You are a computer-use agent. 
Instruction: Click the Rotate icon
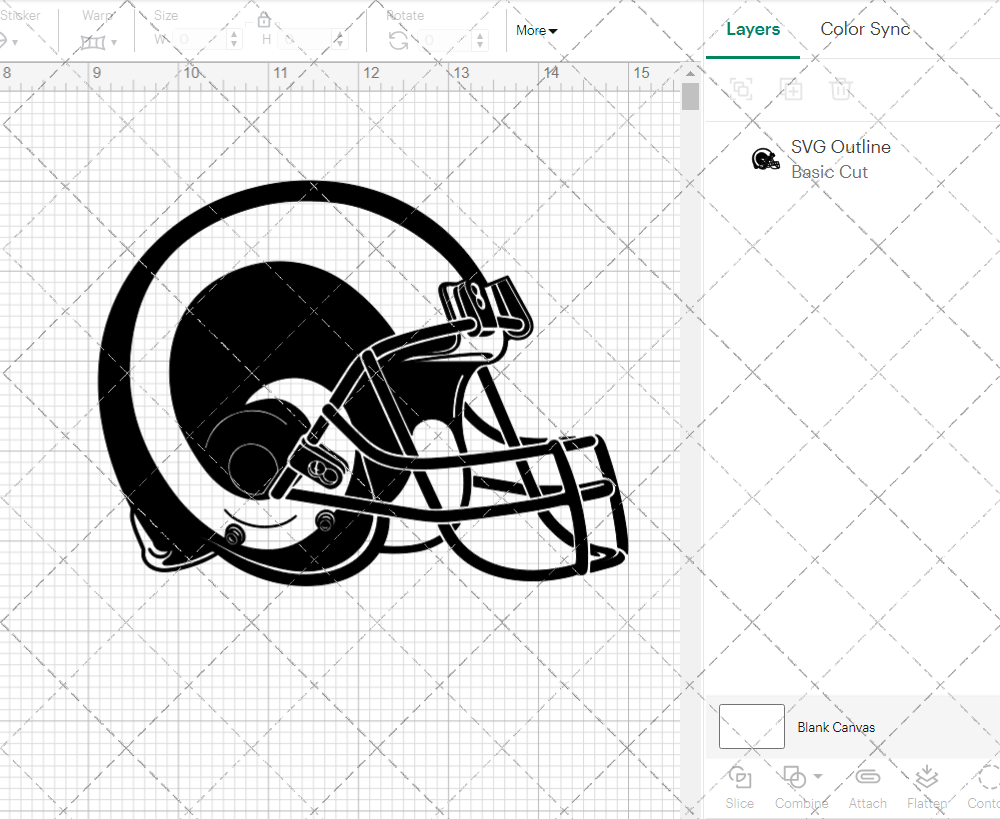pos(399,41)
